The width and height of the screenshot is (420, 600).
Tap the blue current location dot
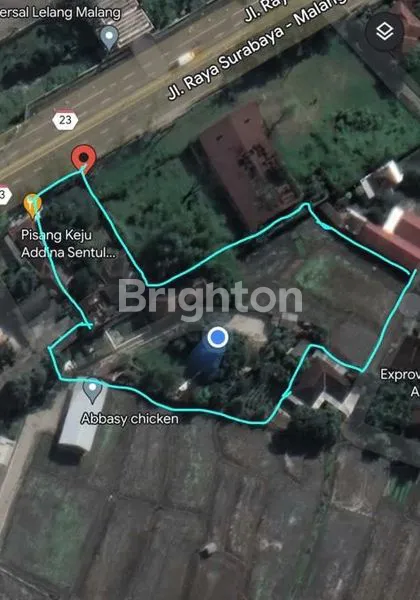coord(218,337)
